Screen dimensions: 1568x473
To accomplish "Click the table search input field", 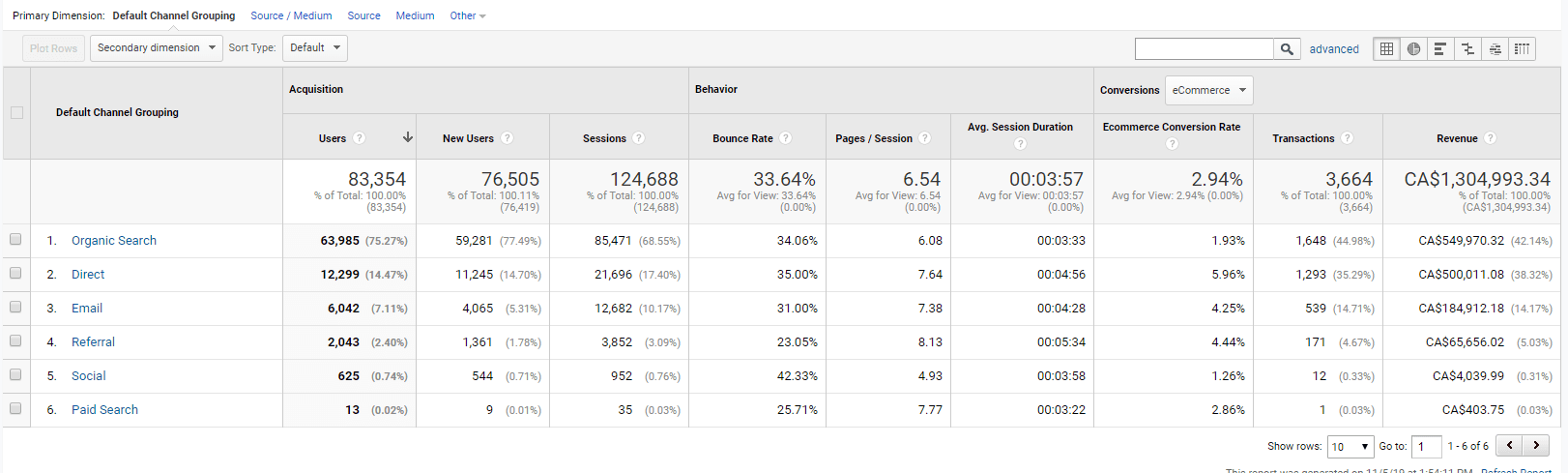I will (1205, 48).
